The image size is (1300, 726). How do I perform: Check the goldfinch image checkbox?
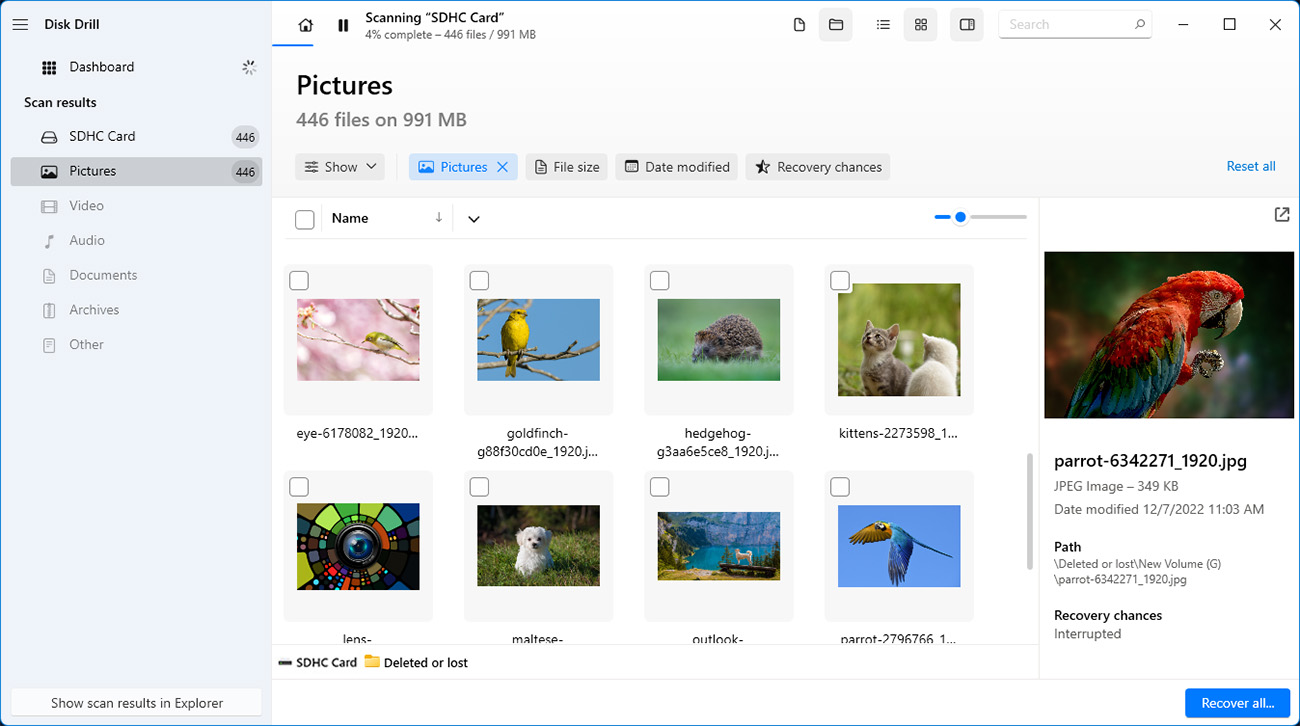coord(479,281)
